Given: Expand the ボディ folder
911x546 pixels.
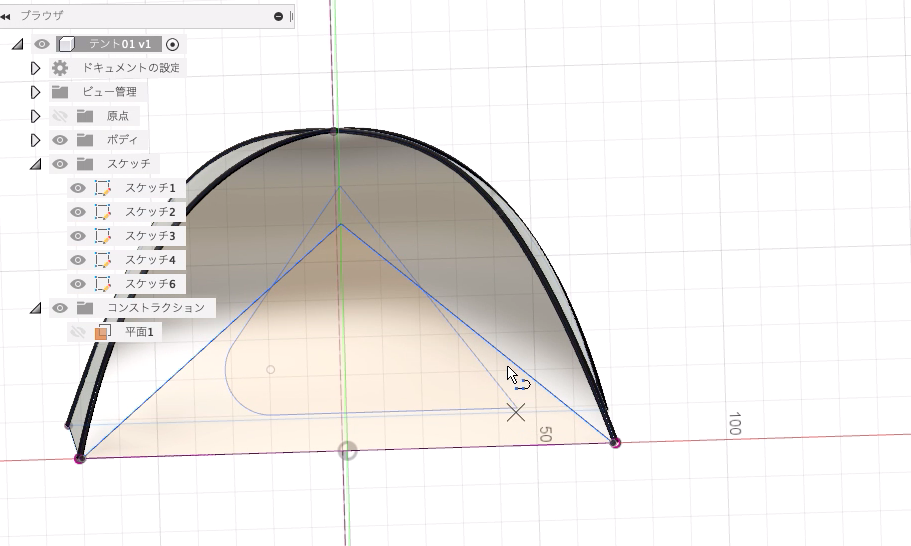Looking at the screenshot, I should pos(35,140).
